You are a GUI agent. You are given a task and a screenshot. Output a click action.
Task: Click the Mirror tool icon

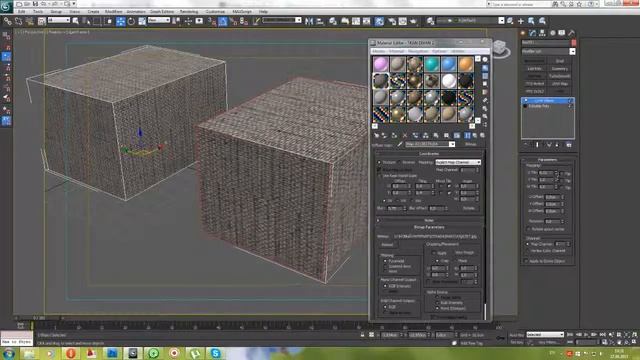tap(309, 21)
